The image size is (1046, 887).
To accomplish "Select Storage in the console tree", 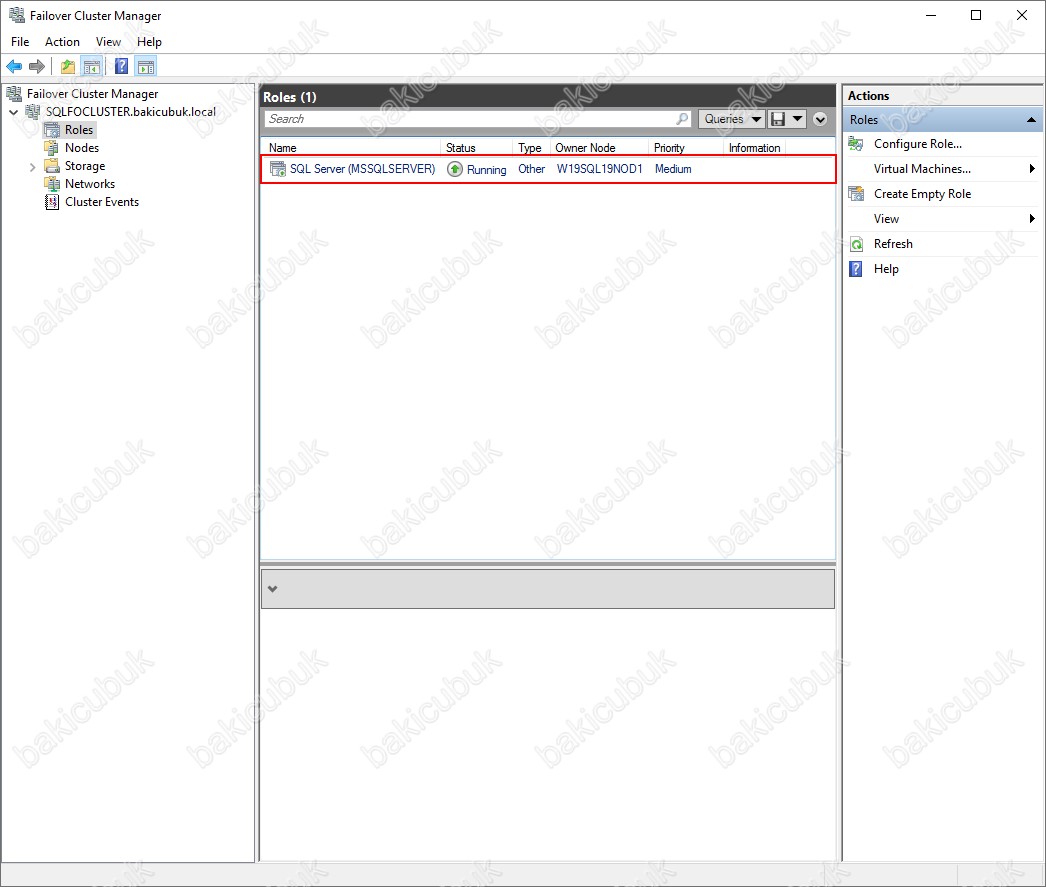I will pyautogui.click(x=85, y=165).
